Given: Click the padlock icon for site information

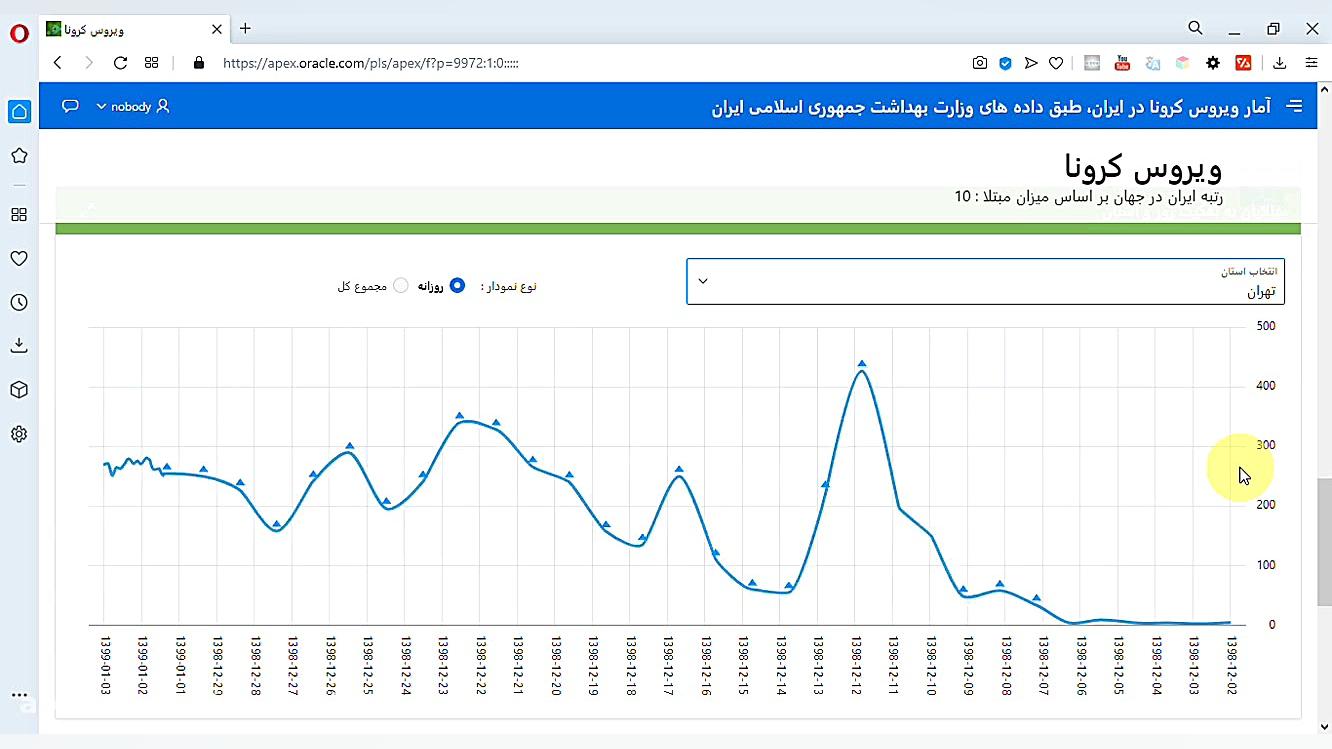Looking at the screenshot, I should 198,62.
